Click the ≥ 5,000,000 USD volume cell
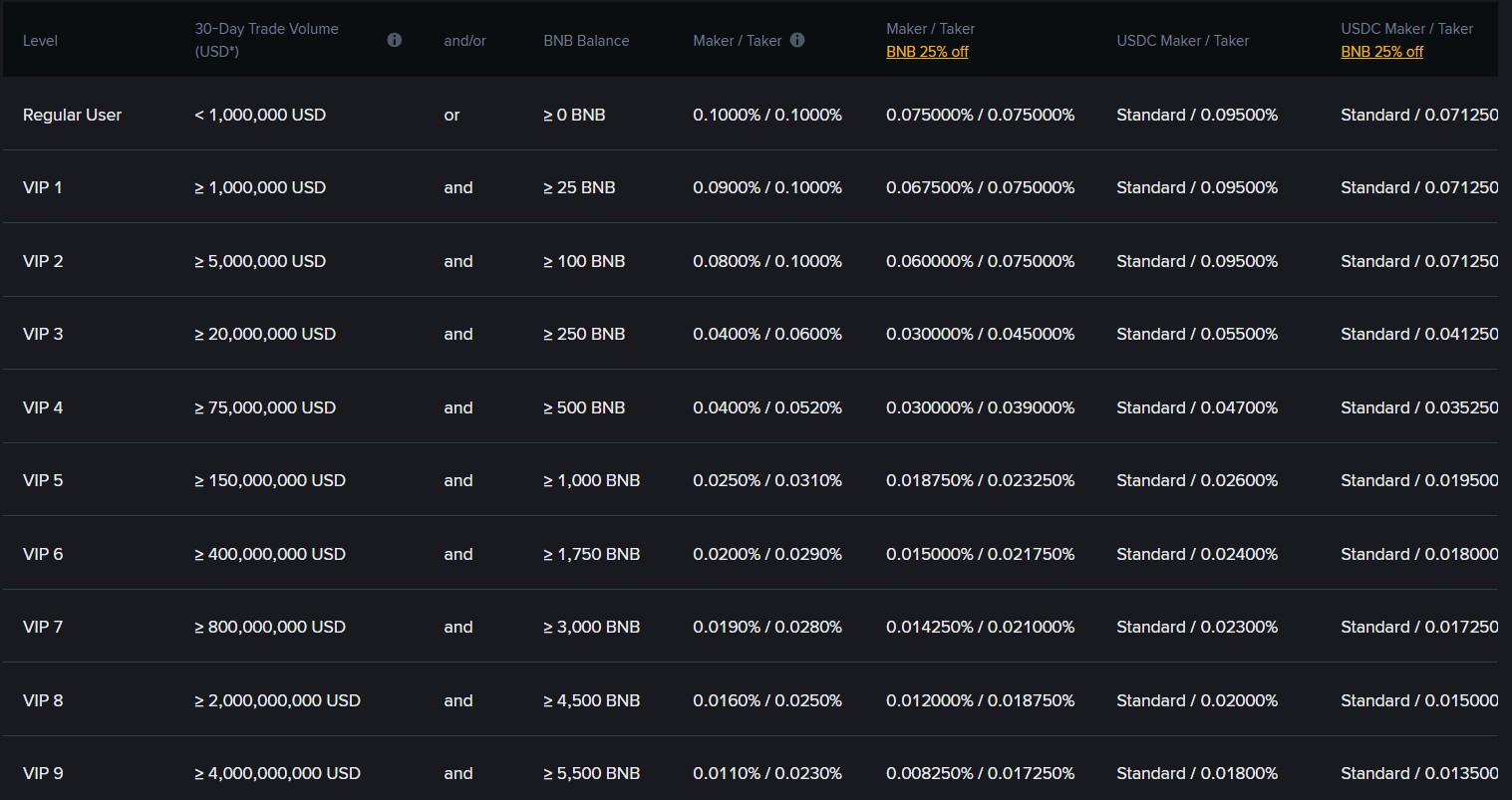The width and height of the screenshot is (1512, 800). click(260, 261)
